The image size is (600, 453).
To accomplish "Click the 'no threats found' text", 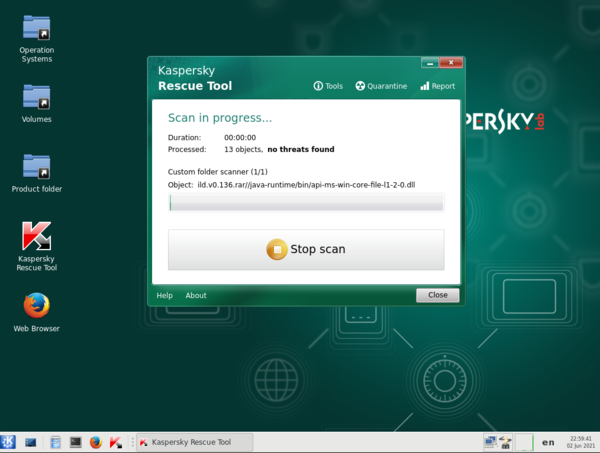I will (x=301, y=149).
